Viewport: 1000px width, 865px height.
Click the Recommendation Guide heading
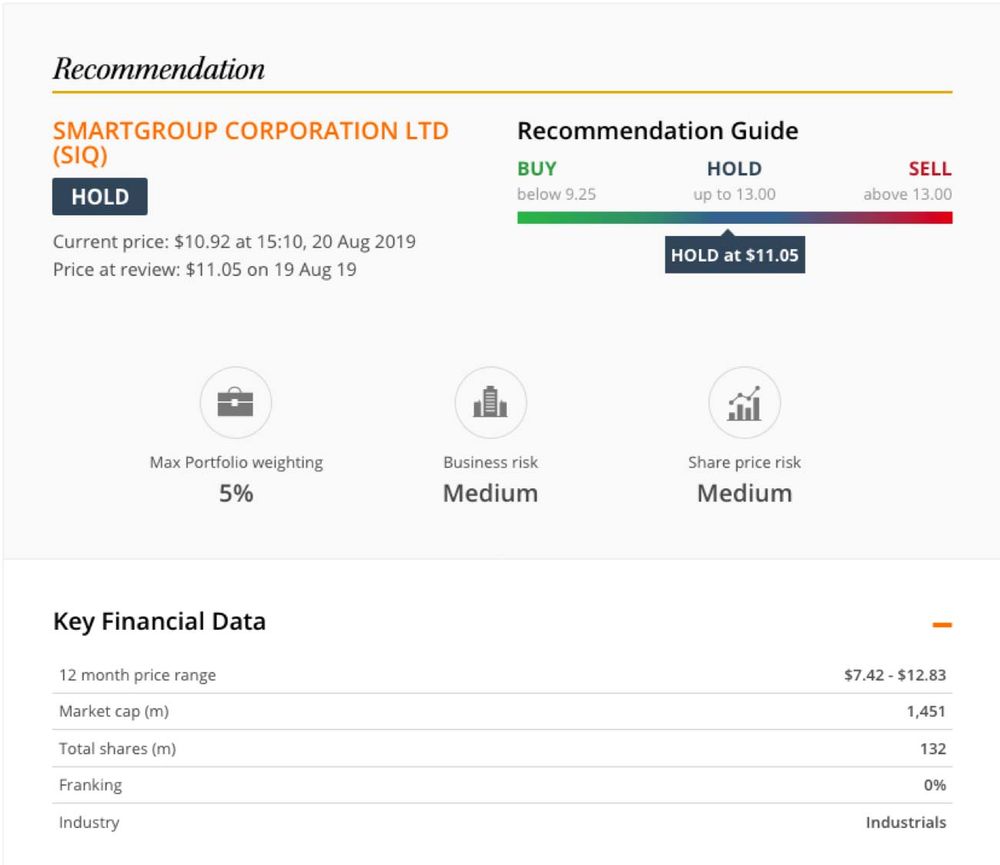(x=658, y=131)
